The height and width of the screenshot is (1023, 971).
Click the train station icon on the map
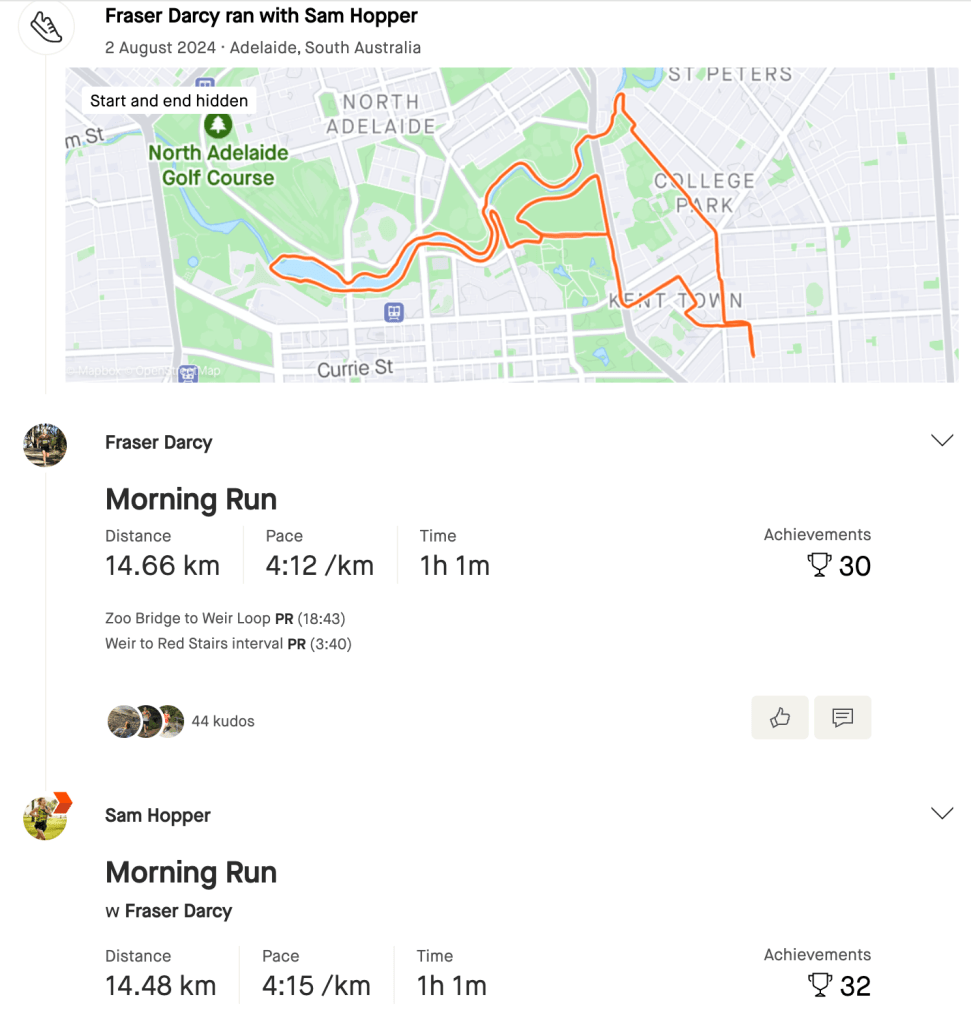click(x=395, y=312)
